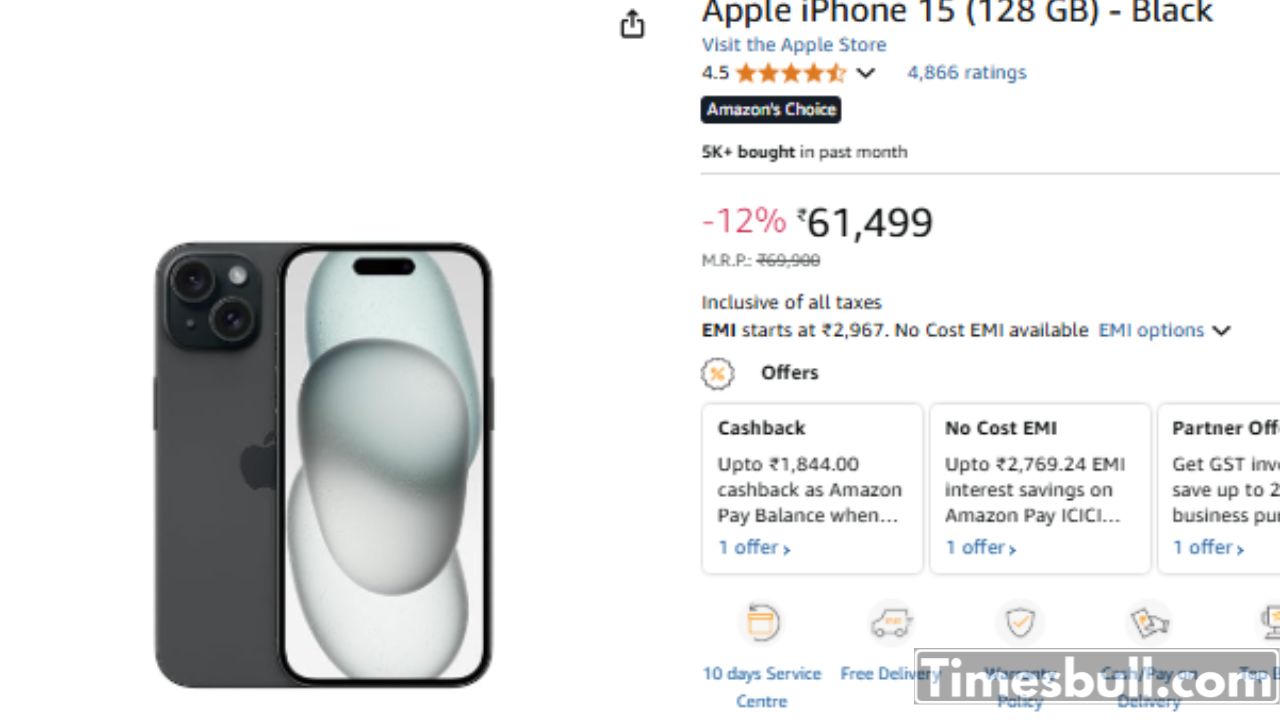The image size is (1280, 720).
Task: Open the Cashback 1 offer link
Action: 754,548
